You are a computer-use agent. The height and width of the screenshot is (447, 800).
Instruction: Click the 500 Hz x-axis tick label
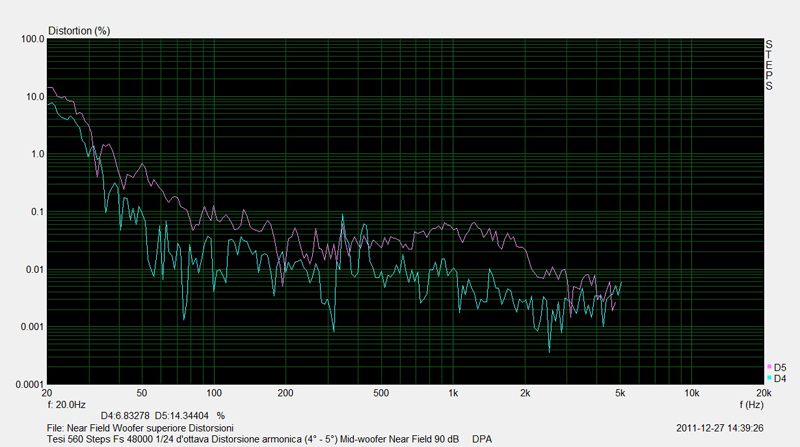tap(381, 393)
